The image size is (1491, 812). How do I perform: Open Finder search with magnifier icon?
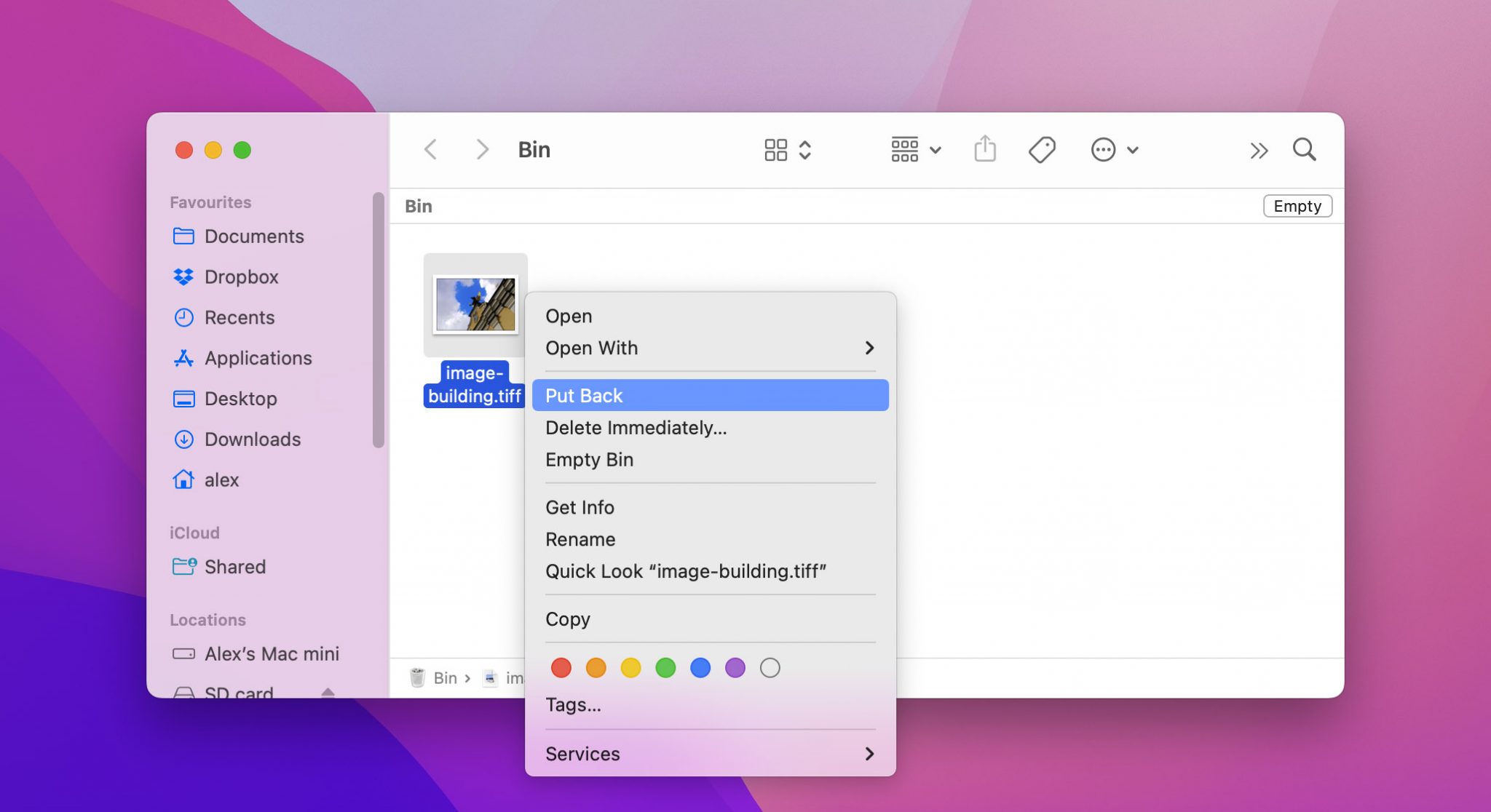point(1304,150)
